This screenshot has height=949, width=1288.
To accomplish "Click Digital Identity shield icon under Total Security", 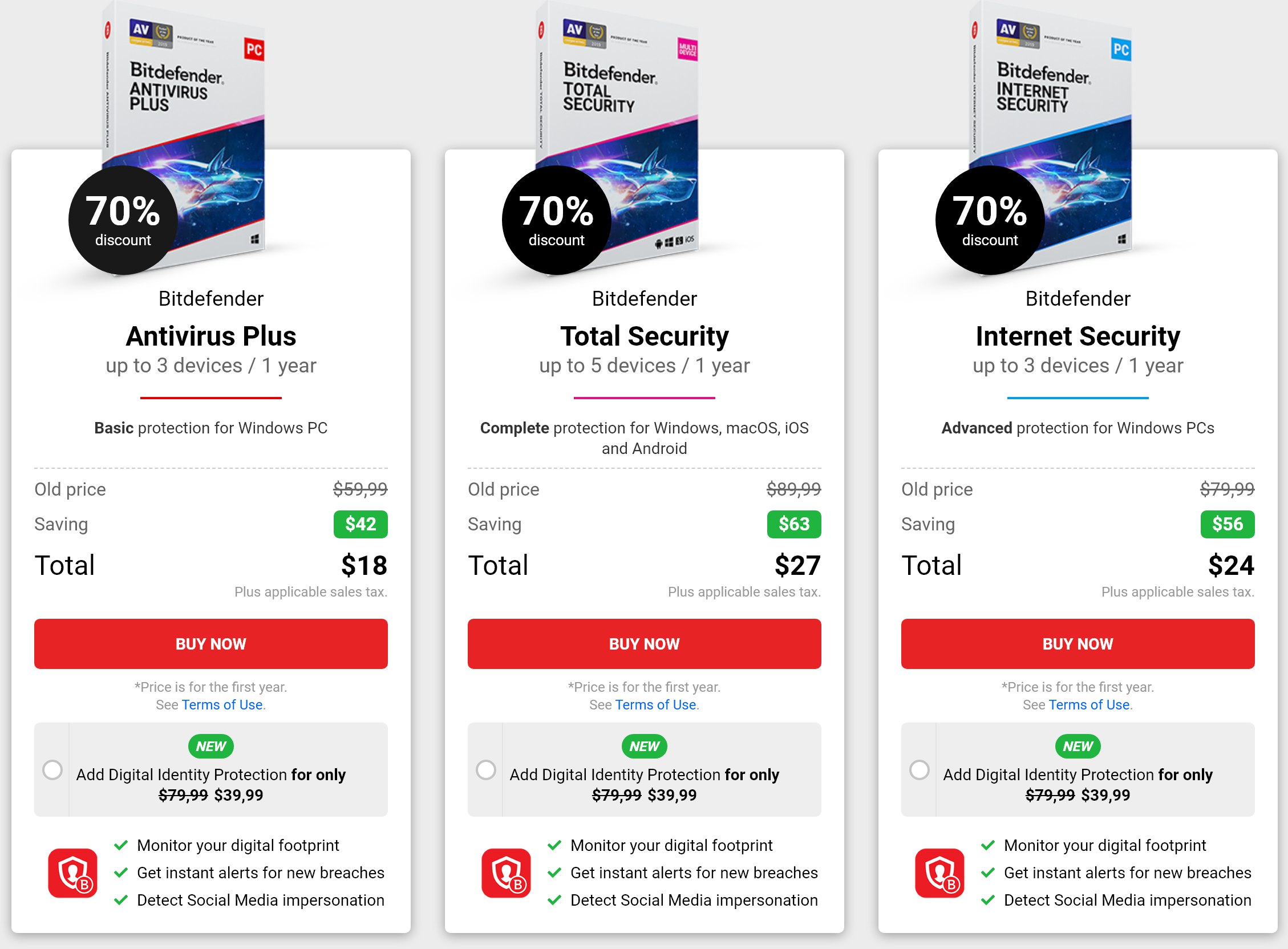I will click(506, 873).
